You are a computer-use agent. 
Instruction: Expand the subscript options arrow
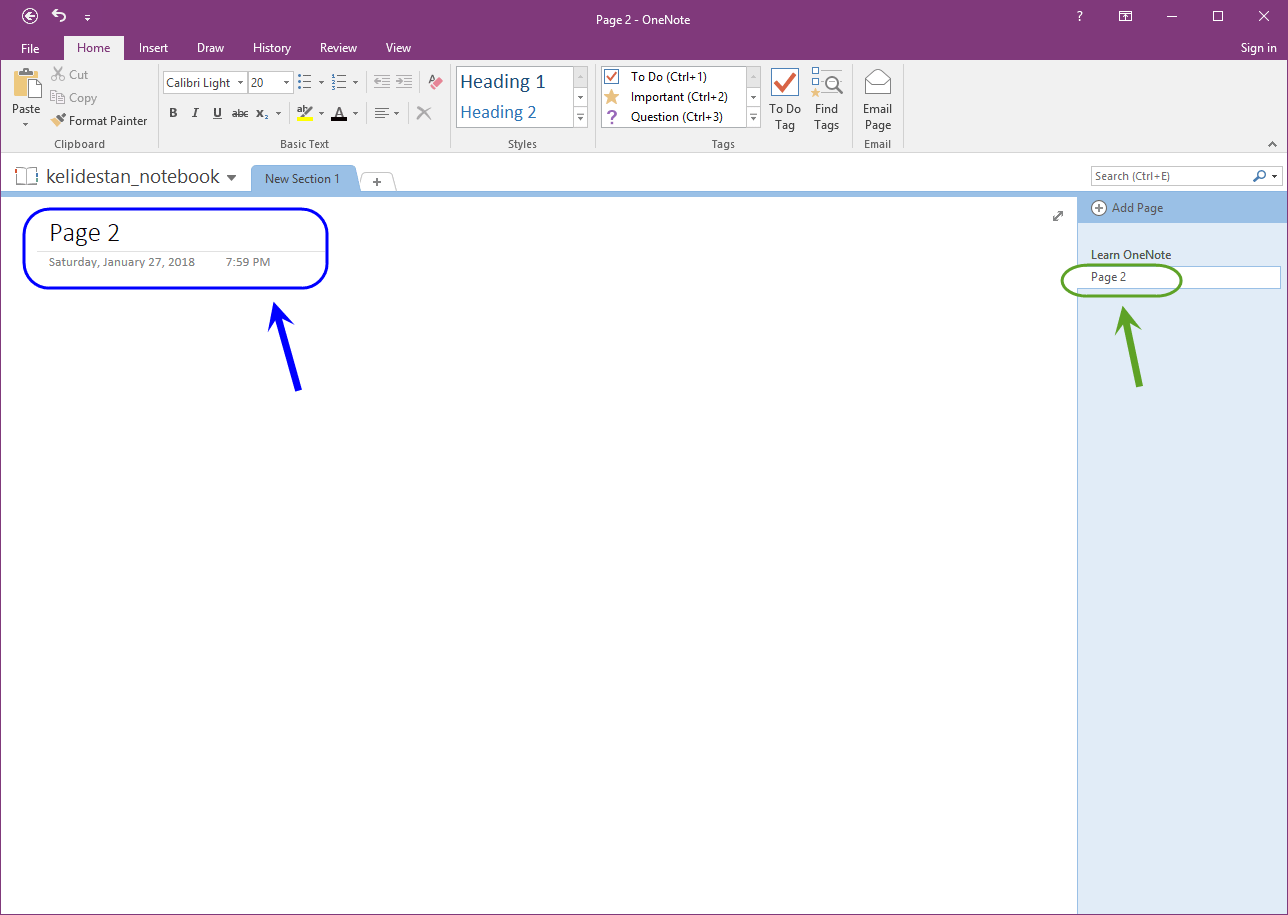[x=279, y=113]
